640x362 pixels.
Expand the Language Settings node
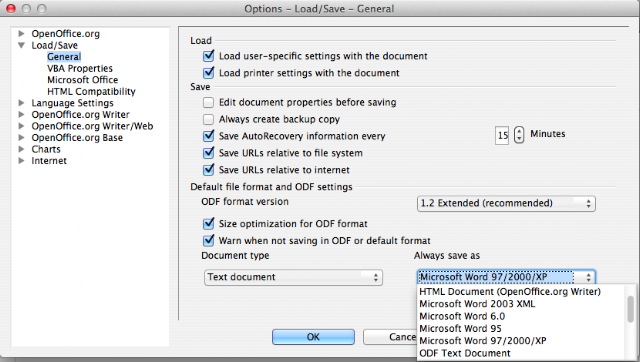point(22,103)
